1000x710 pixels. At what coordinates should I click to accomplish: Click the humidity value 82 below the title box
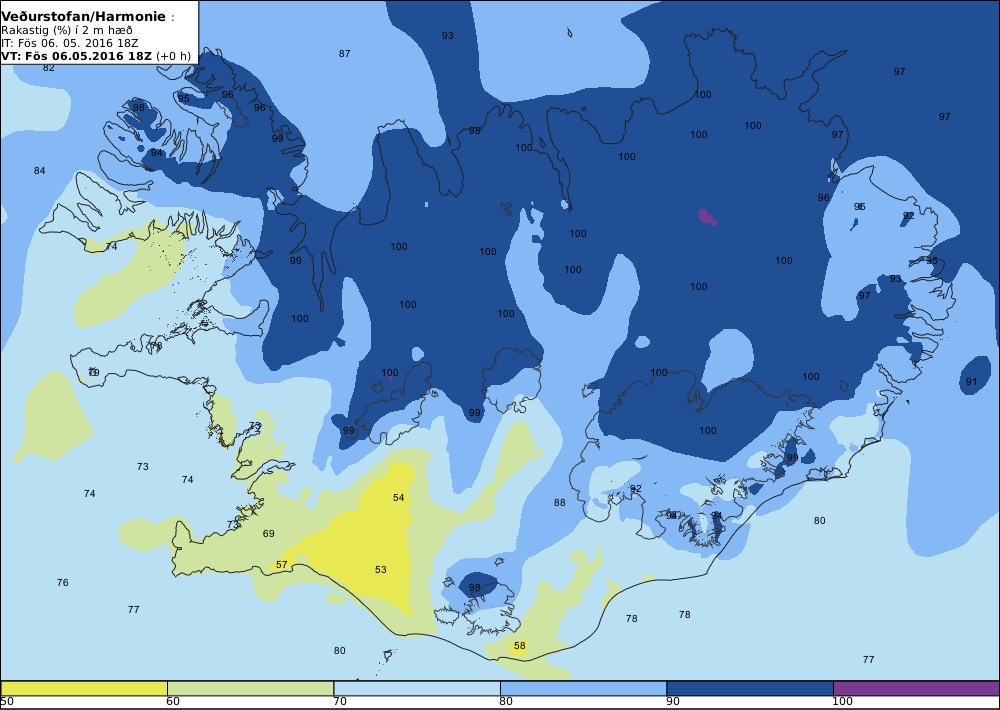tap(49, 68)
